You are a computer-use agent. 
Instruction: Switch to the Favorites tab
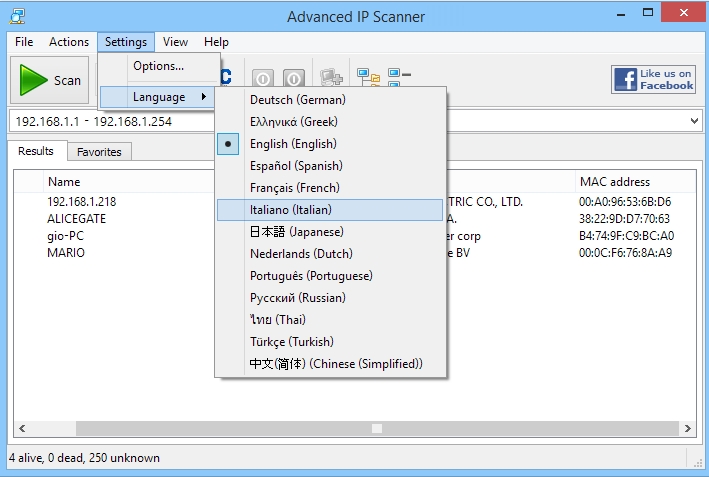tap(99, 152)
